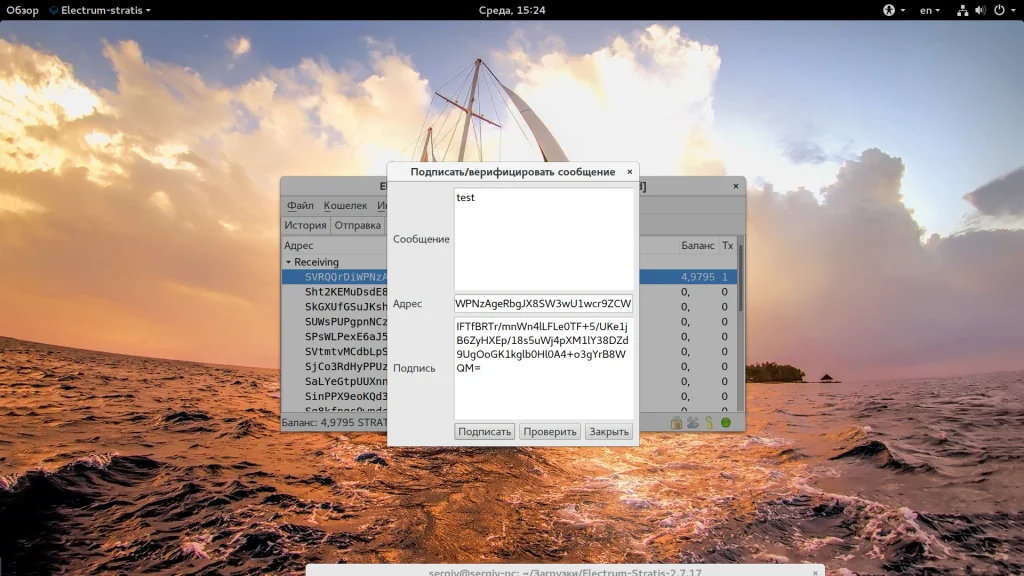Click the green network status indicator
The height and width of the screenshot is (576, 1024).
coord(726,423)
